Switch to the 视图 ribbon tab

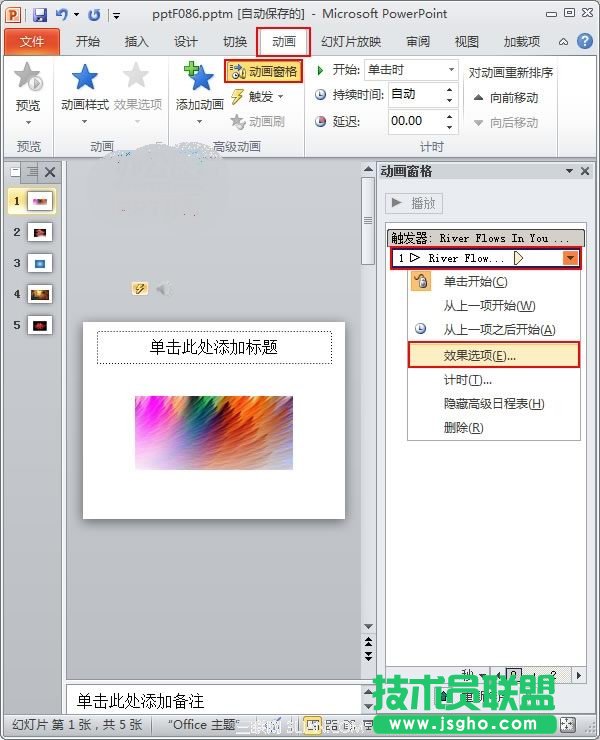pyautogui.click(x=466, y=42)
